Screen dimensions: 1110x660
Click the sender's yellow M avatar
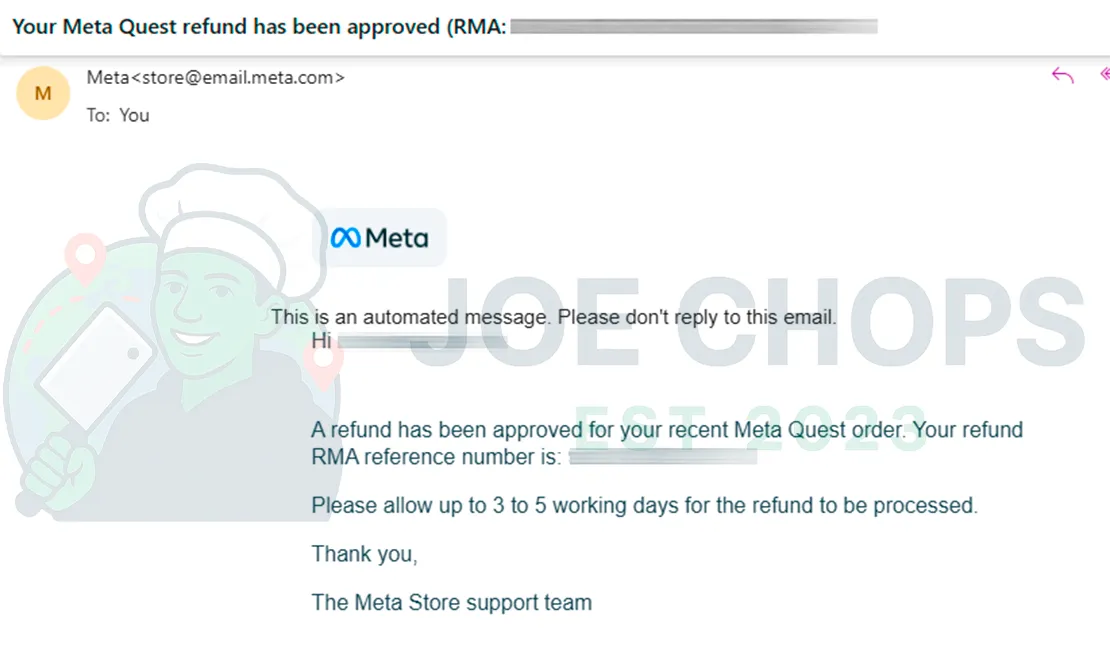click(x=42, y=93)
